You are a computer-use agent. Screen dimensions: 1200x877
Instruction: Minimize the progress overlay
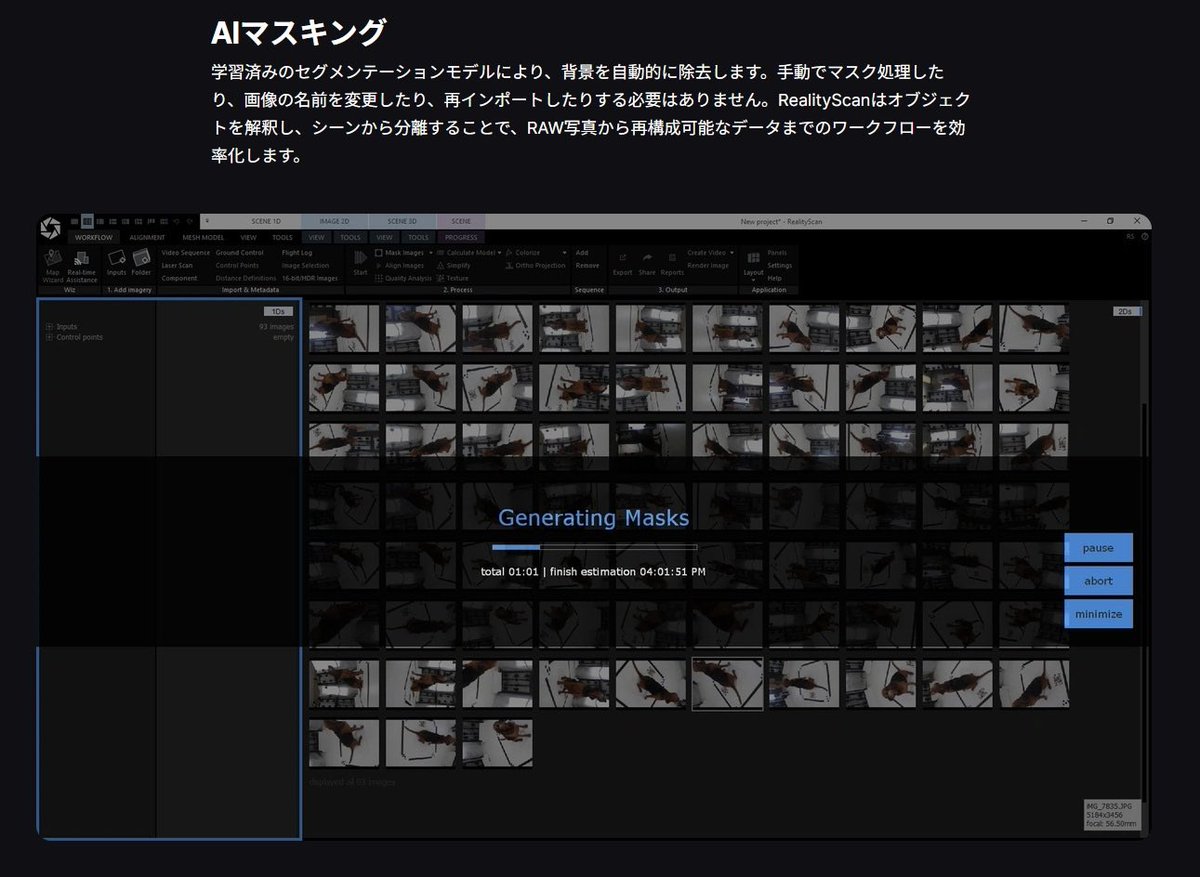(x=1098, y=614)
